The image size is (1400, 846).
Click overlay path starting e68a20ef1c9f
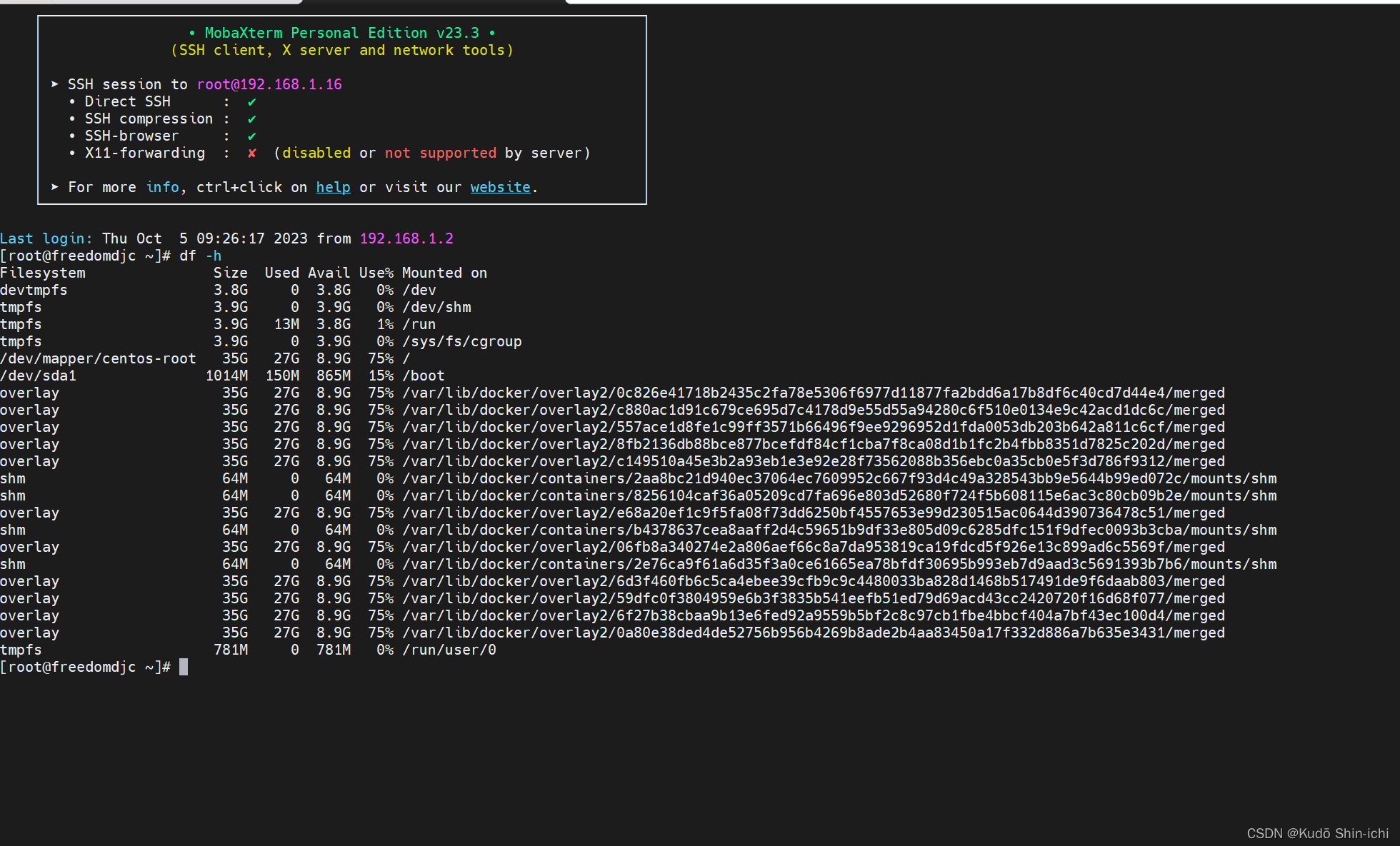click(814, 513)
